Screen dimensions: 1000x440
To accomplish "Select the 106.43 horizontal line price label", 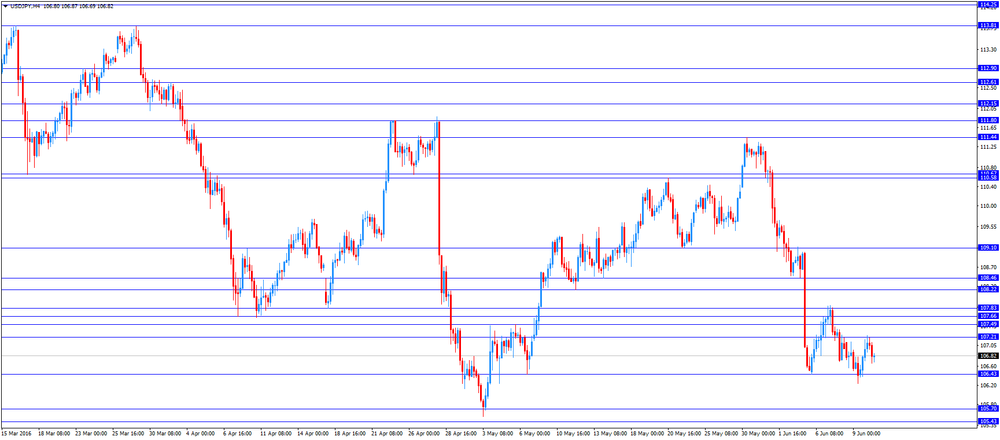I will click(x=988, y=374).
